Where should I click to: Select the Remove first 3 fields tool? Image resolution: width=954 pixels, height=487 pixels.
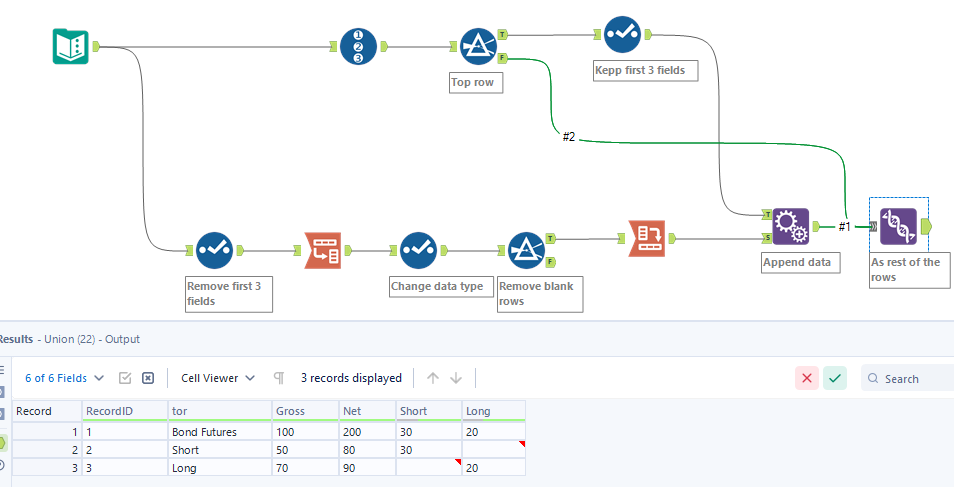click(x=214, y=250)
